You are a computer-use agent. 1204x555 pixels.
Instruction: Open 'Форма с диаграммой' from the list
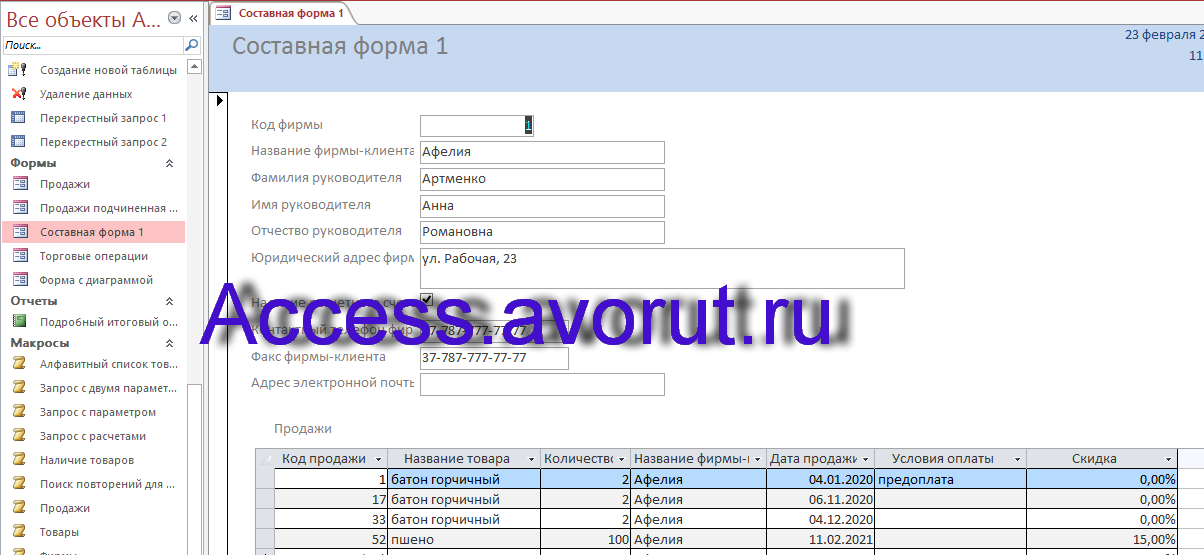[96, 280]
